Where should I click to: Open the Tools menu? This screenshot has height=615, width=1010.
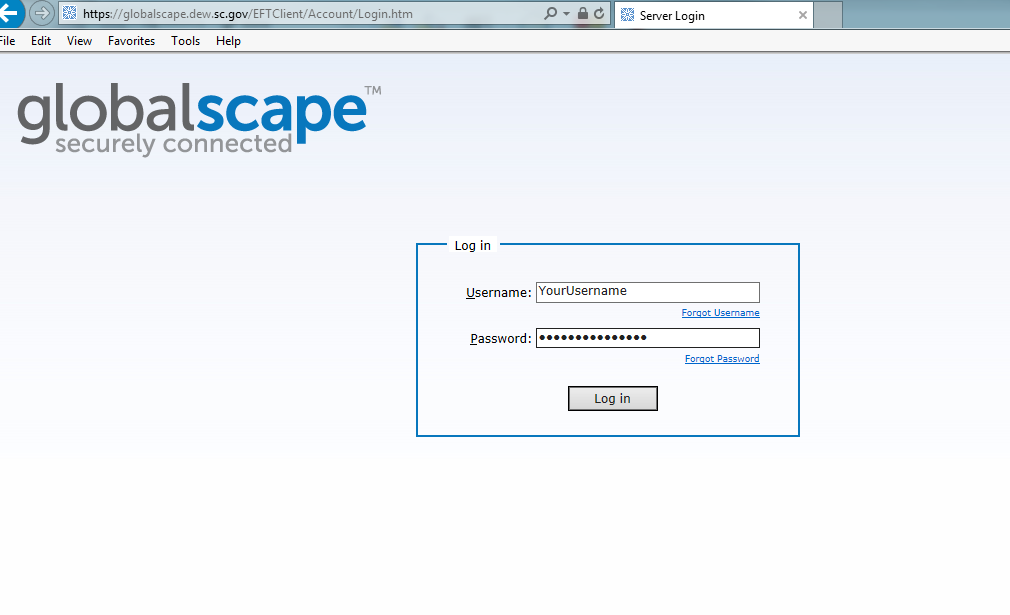[186, 41]
